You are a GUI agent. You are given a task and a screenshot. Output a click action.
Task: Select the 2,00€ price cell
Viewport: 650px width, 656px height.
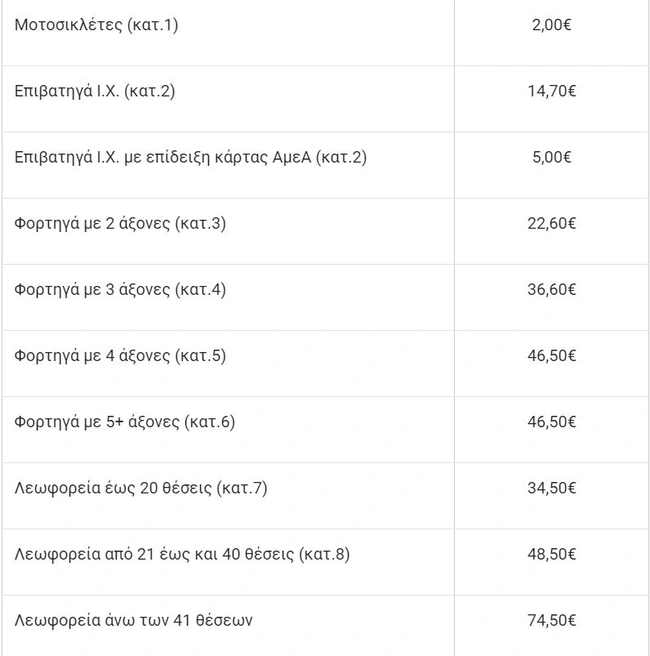pos(551,25)
